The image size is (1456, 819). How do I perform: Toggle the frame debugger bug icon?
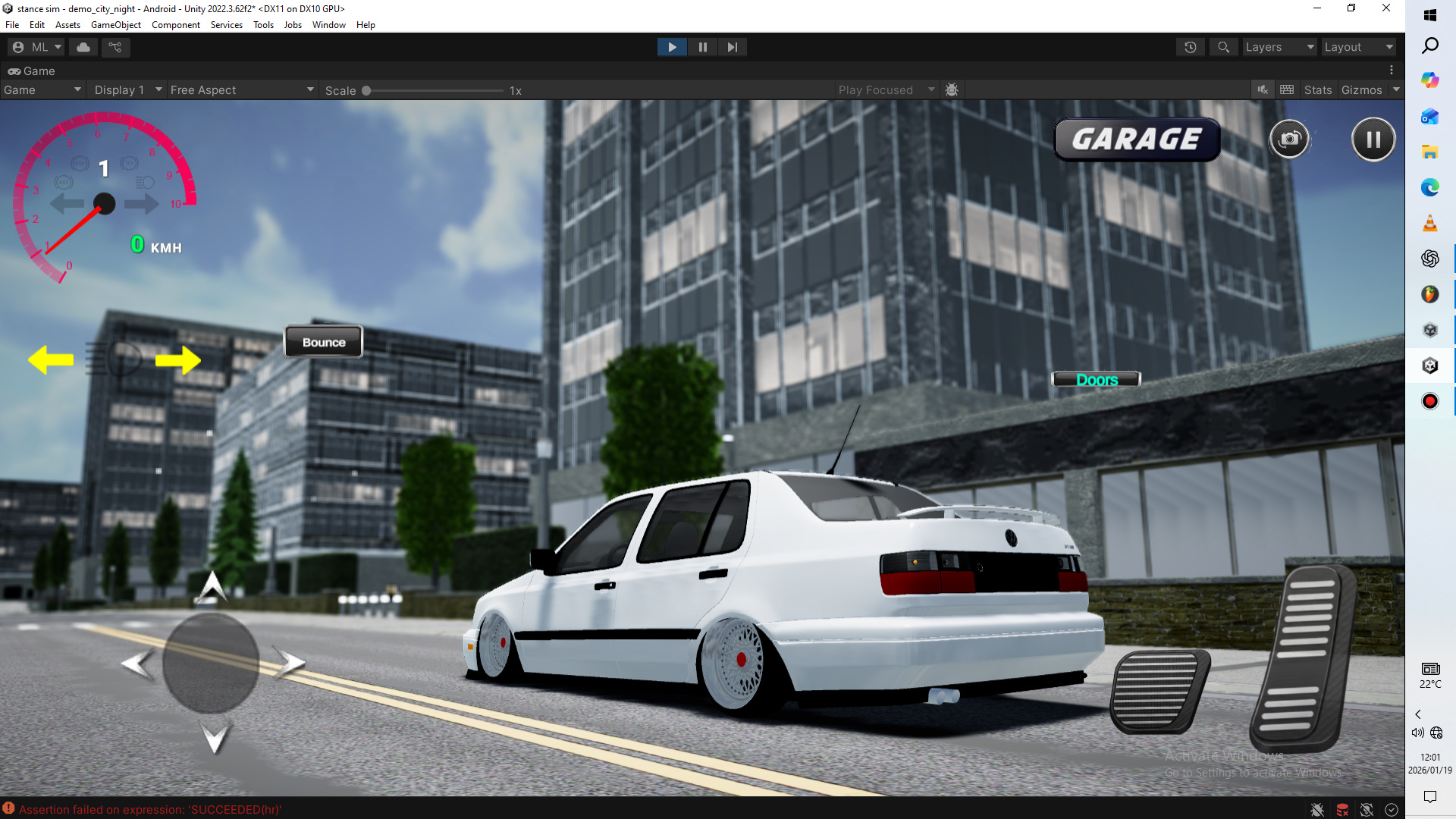(x=952, y=89)
